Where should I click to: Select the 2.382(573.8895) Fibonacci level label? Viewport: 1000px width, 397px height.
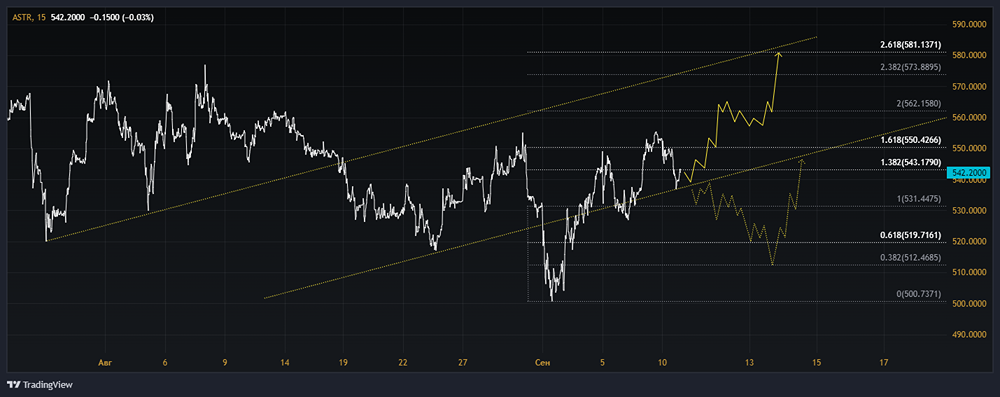[910, 68]
